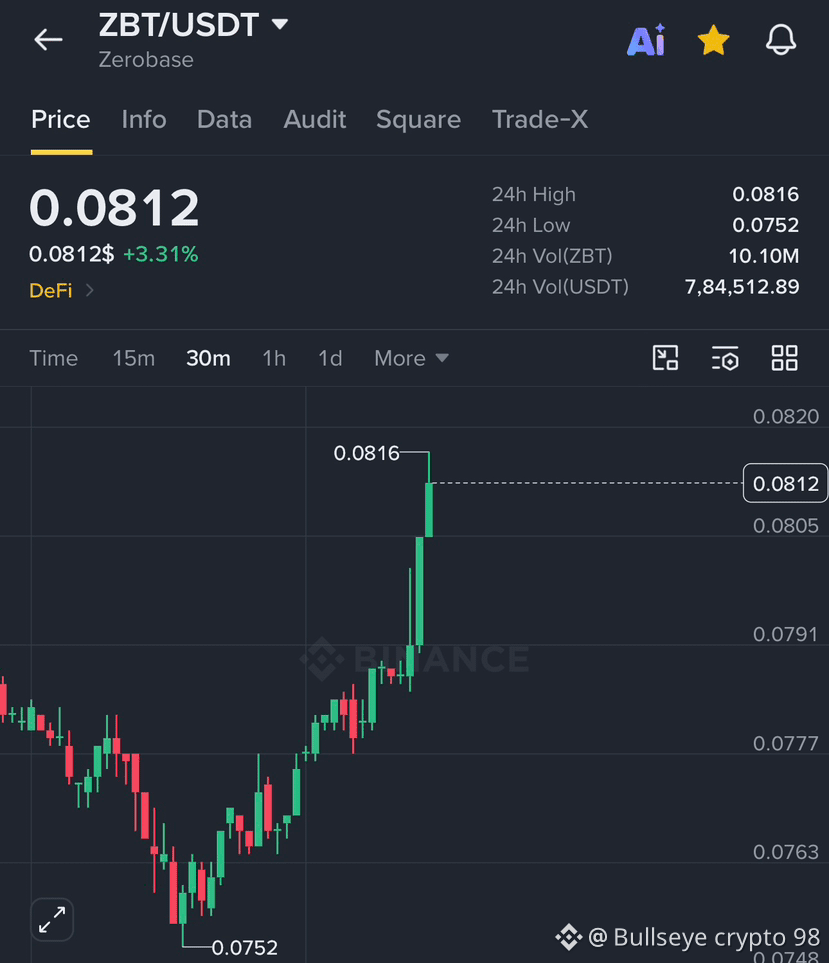This screenshot has height=963, width=829.
Task: Open the chart drawing tools icon
Action: [666, 358]
